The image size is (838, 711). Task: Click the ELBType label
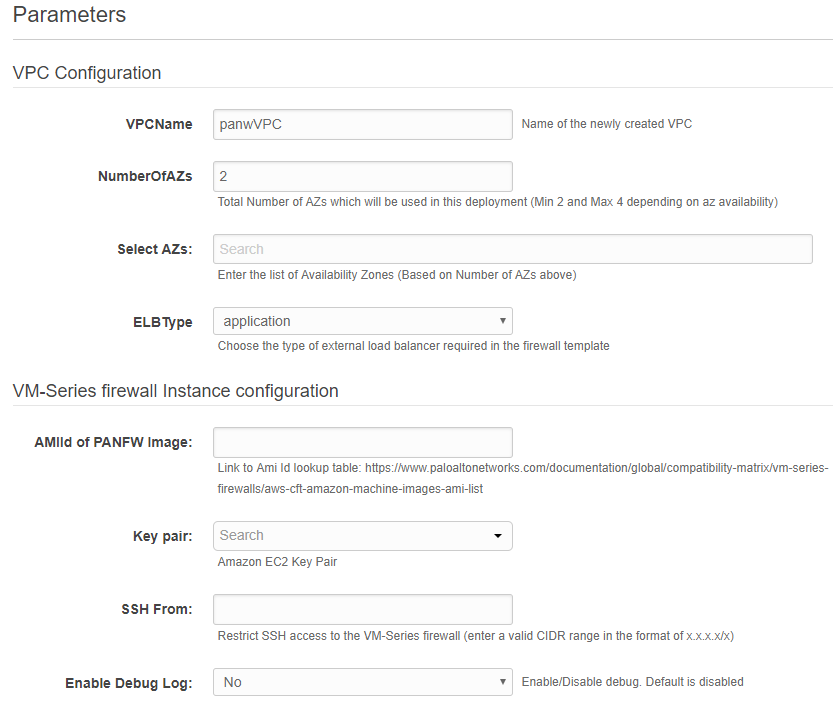tap(163, 322)
